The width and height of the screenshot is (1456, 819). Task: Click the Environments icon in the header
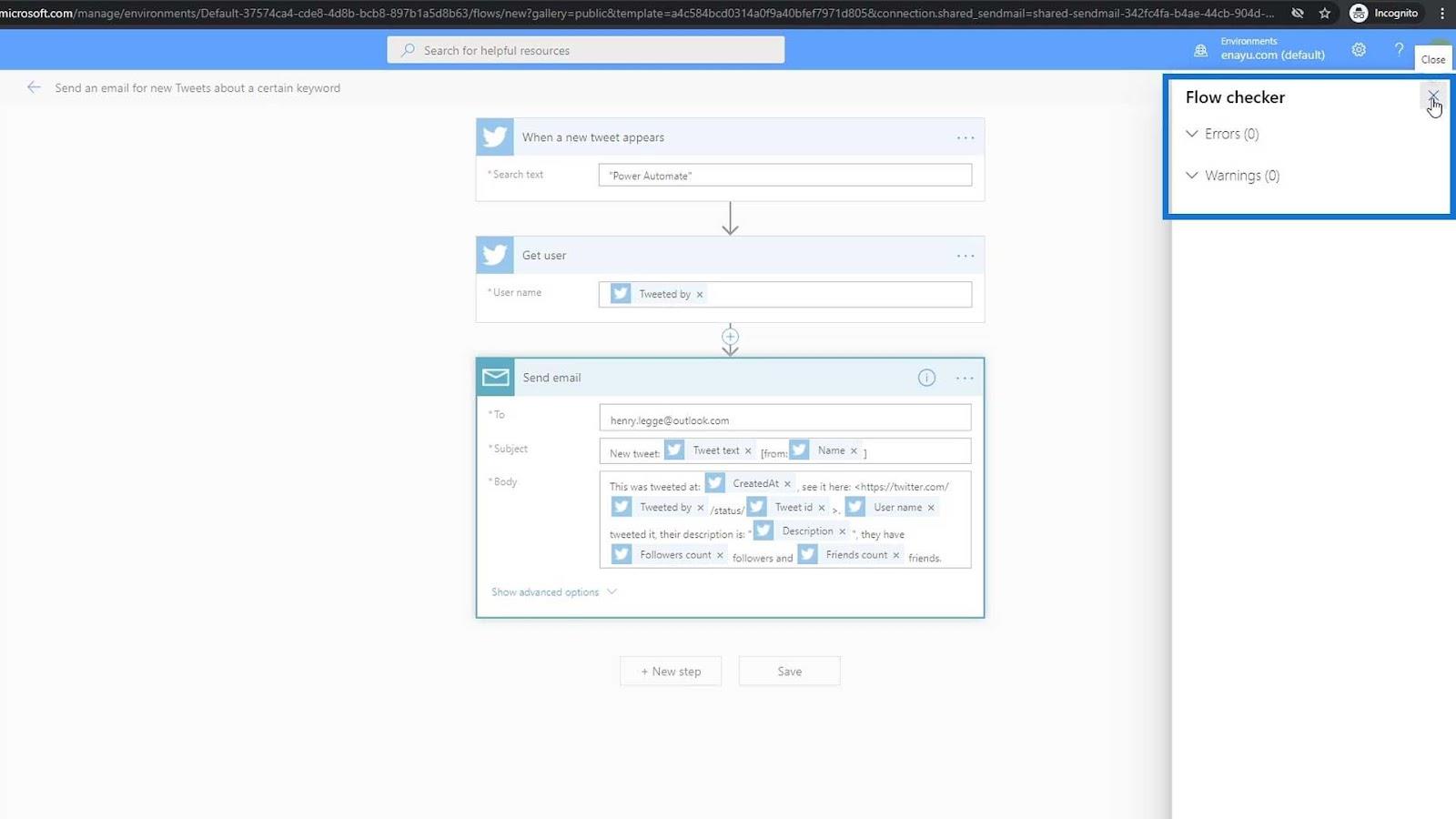click(x=1201, y=51)
